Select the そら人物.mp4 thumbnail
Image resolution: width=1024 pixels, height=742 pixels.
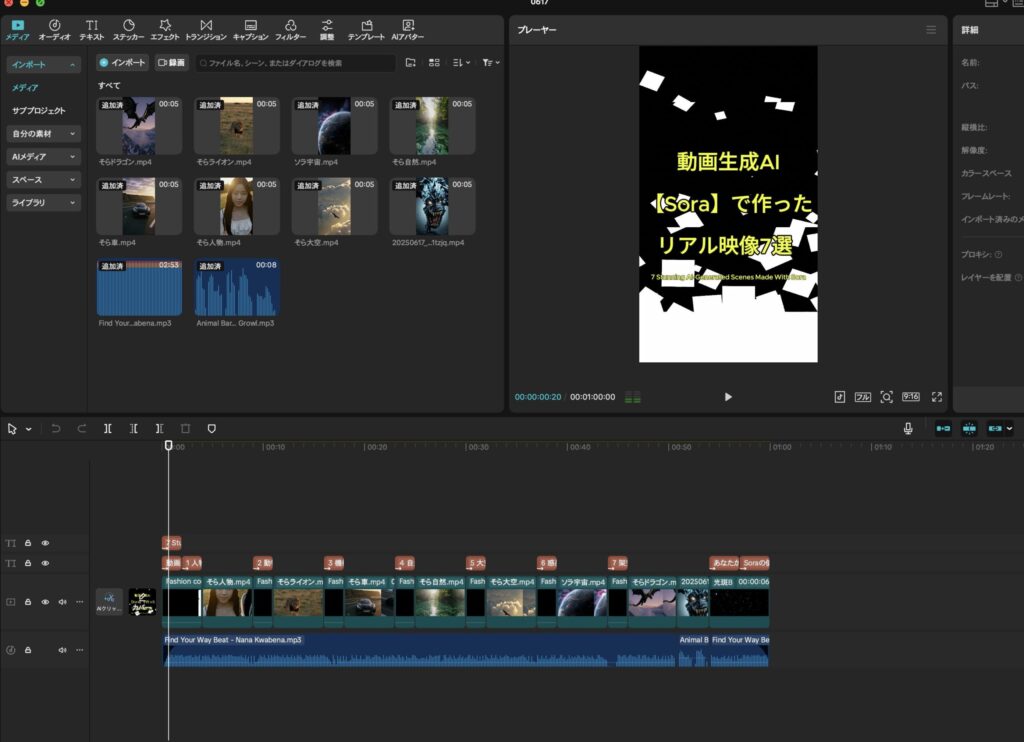237,206
